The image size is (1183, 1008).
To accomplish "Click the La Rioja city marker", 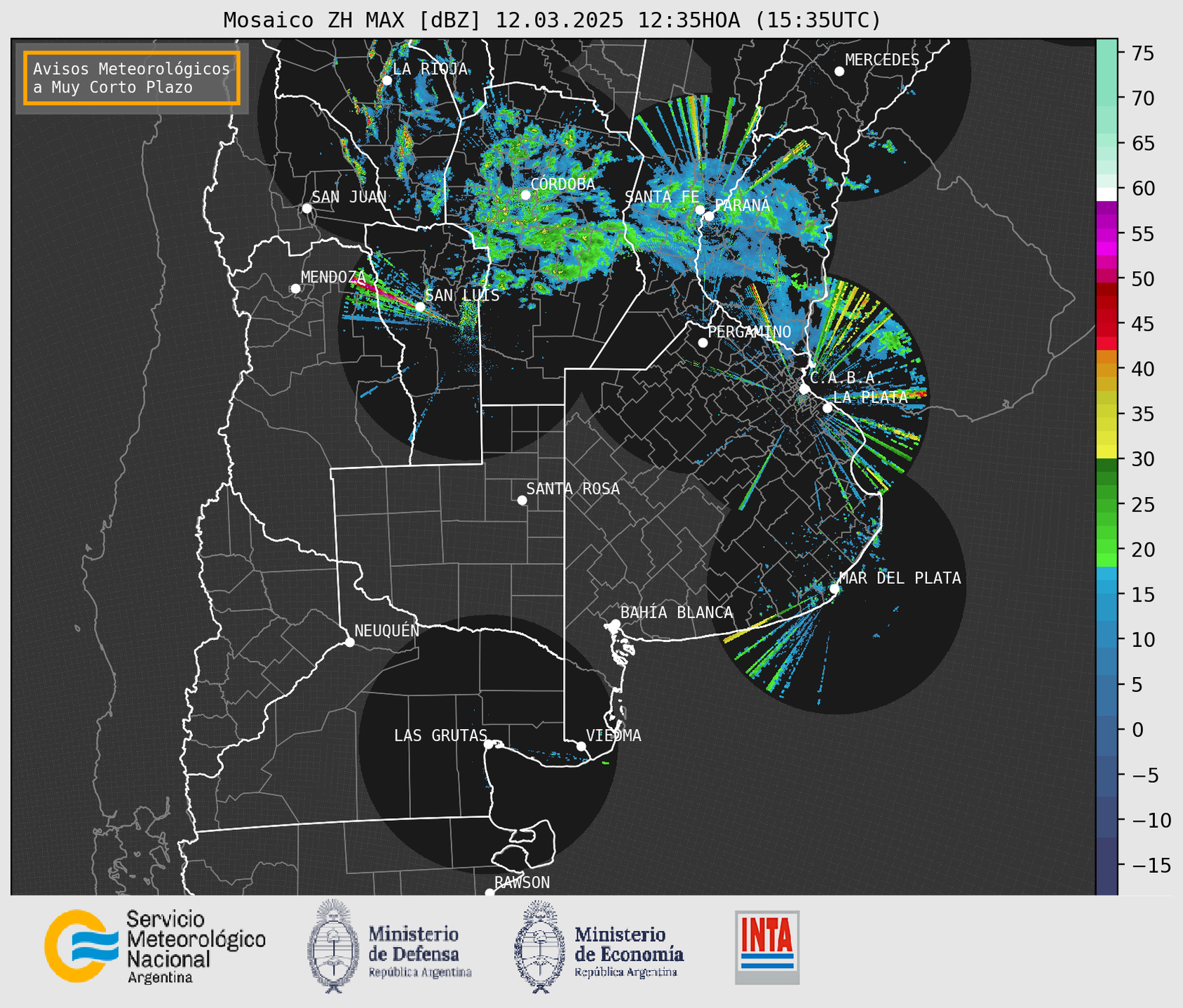I will point(386,81).
